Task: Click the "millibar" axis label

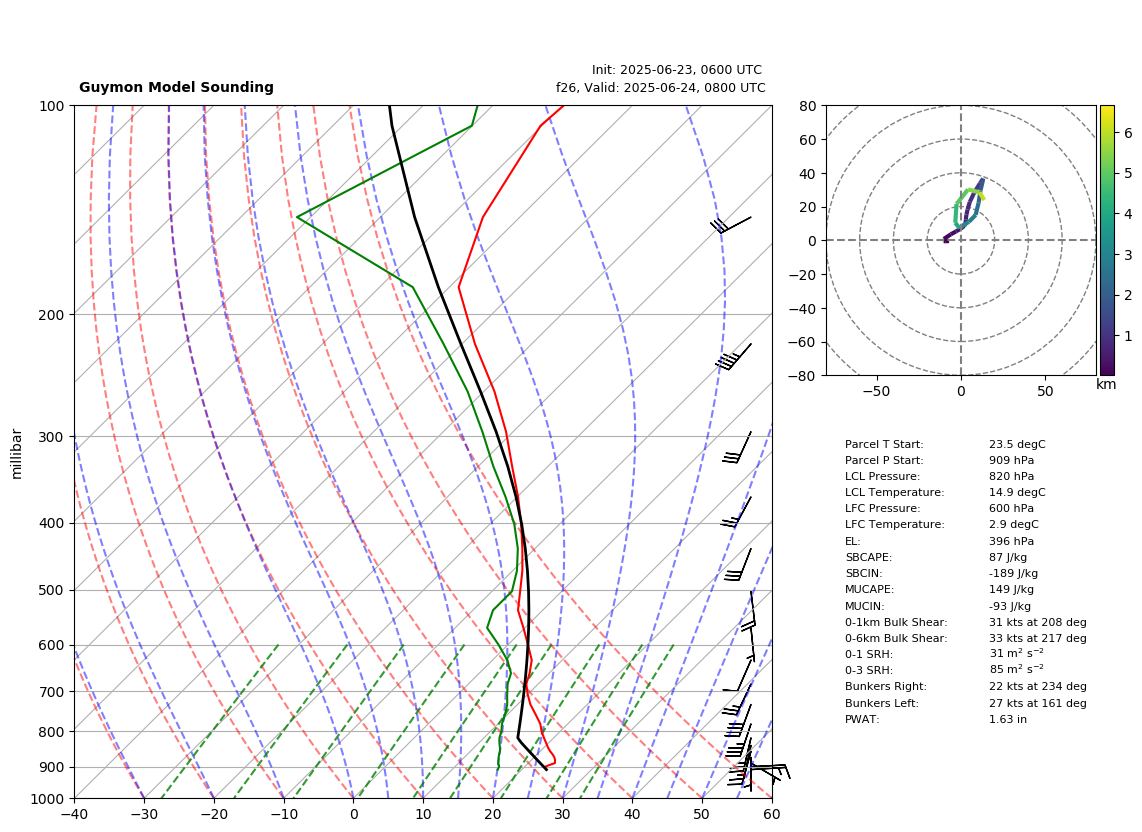Action: point(17,454)
